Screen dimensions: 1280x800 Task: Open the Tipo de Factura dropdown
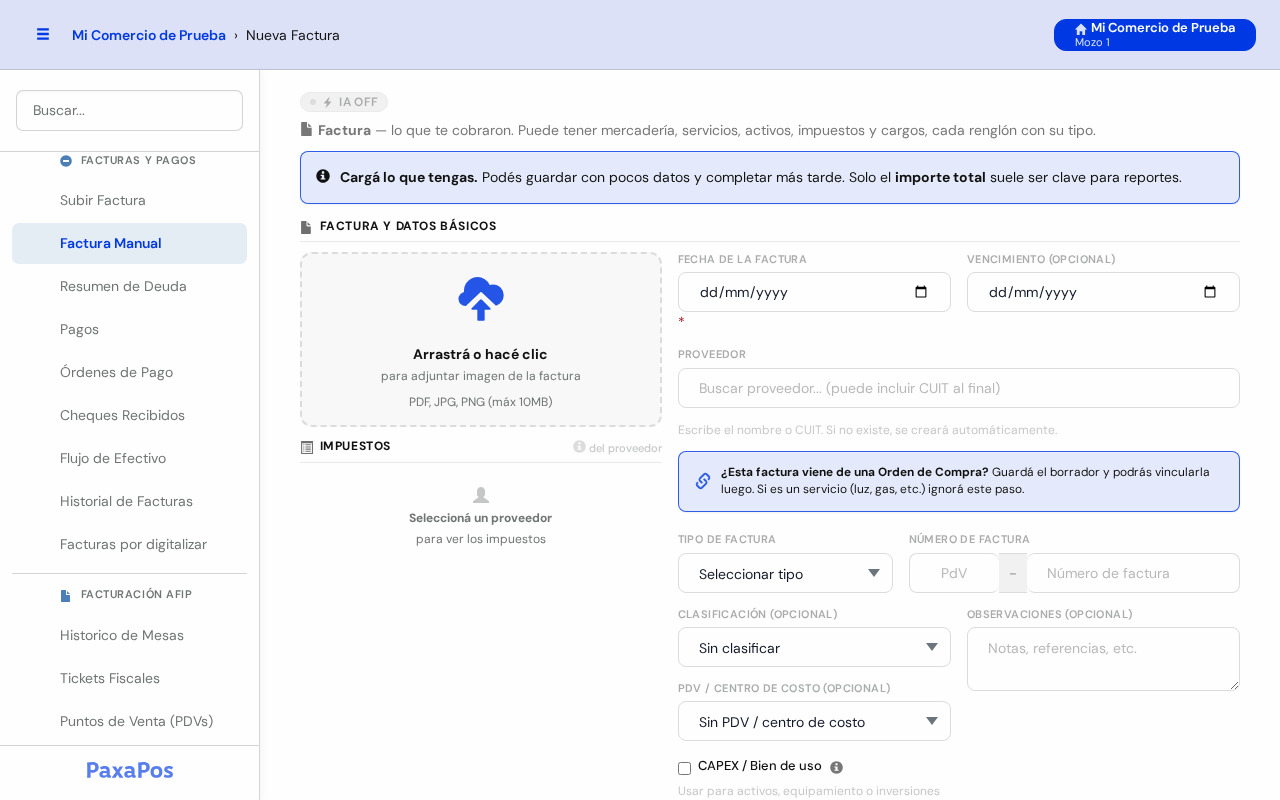[x=785, y=573]
